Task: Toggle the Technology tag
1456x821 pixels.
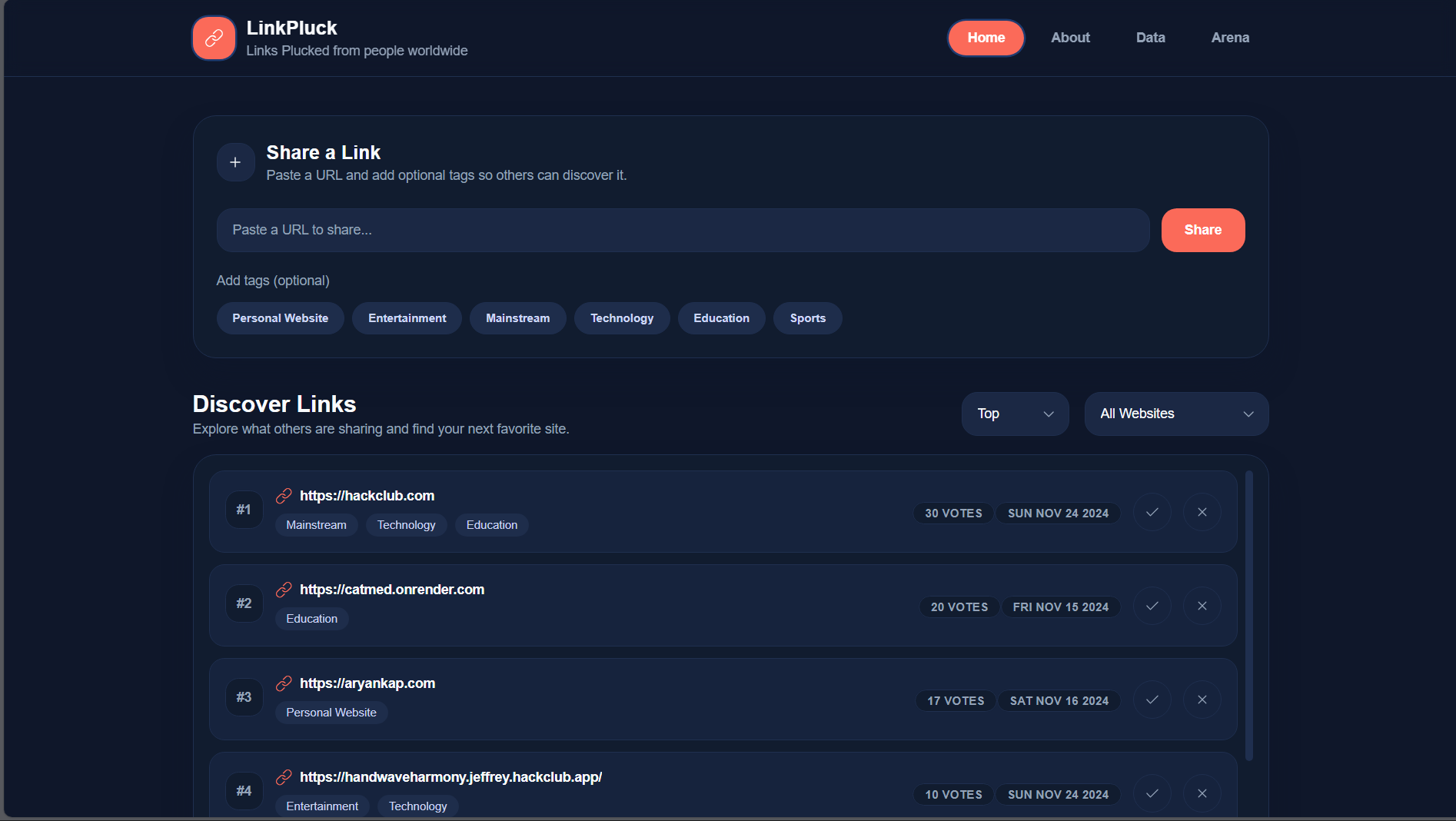Action: pos(622,317)
